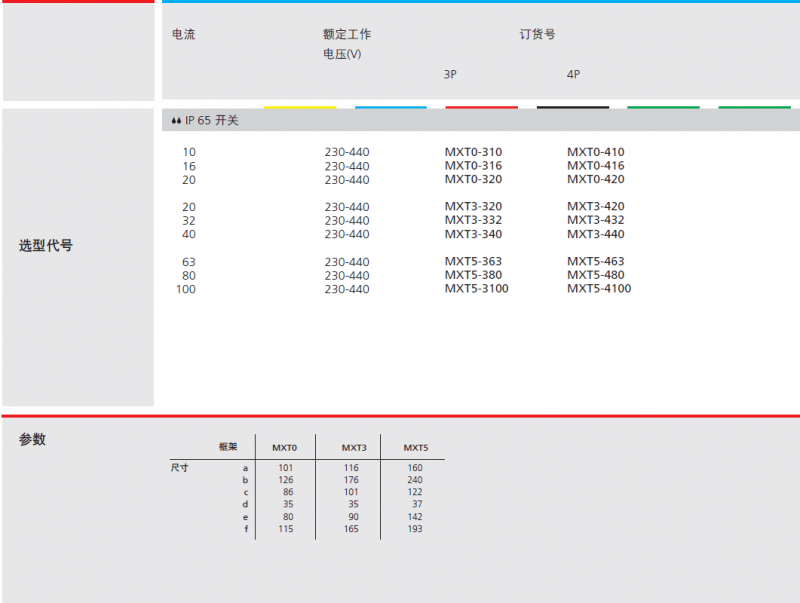Image resolution: width=800 pixels, height=603 pixels.
Task: Click the 框架 label in the parameters table
Action: [228, 447]
